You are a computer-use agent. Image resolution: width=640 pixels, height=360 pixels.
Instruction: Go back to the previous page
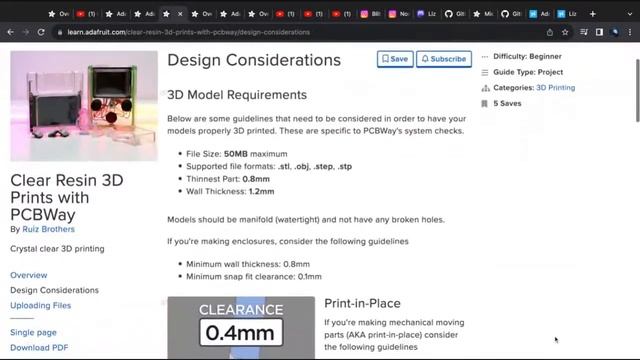11,32
